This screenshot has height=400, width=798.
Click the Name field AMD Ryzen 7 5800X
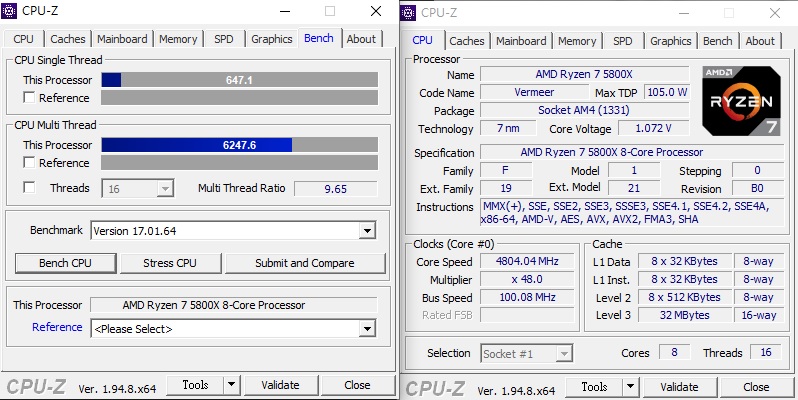point(584,74)
